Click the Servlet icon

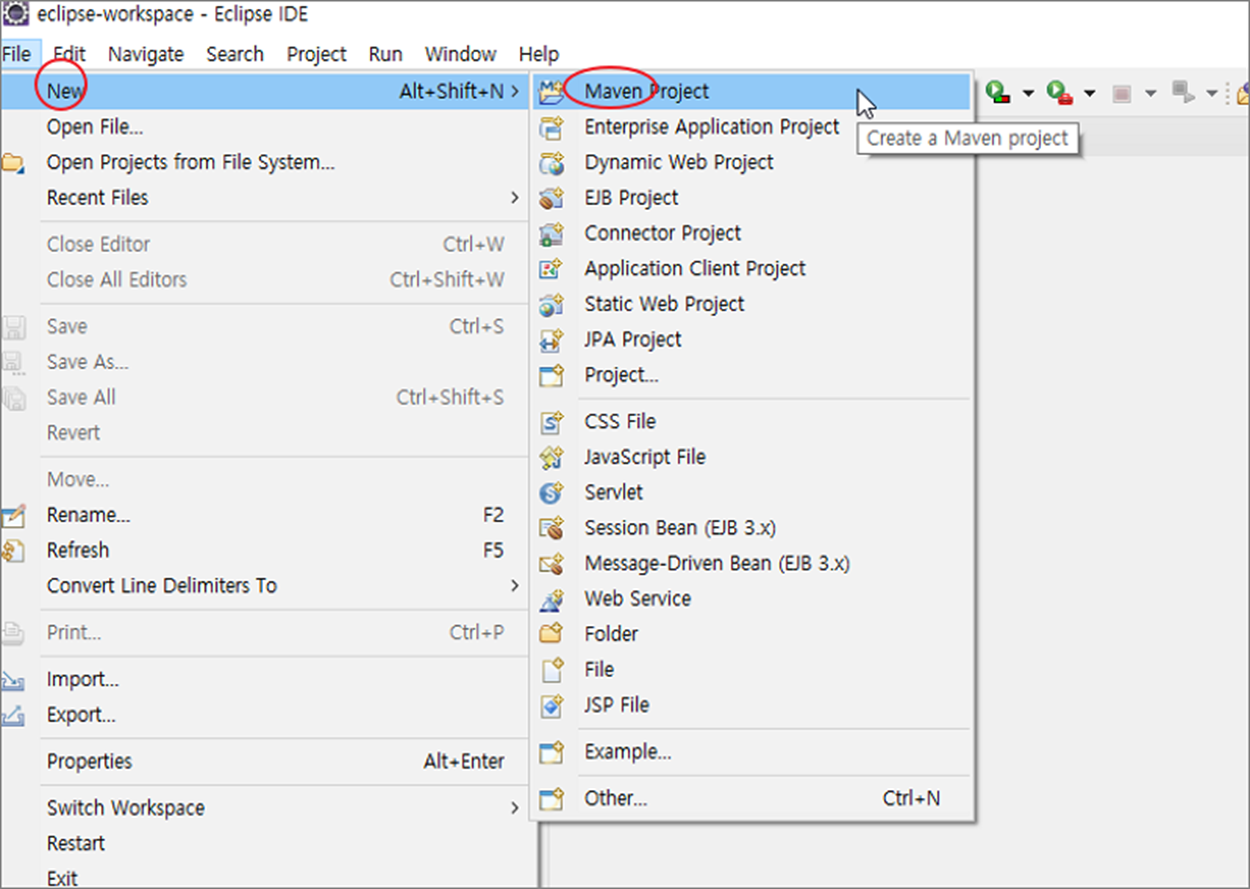click(x=552, y=493)
